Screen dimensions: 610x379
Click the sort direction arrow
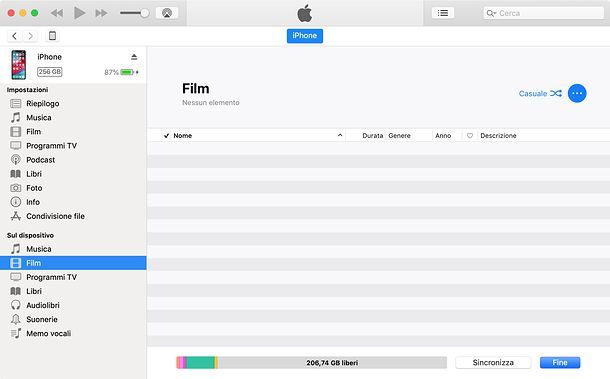coord(340,135)
